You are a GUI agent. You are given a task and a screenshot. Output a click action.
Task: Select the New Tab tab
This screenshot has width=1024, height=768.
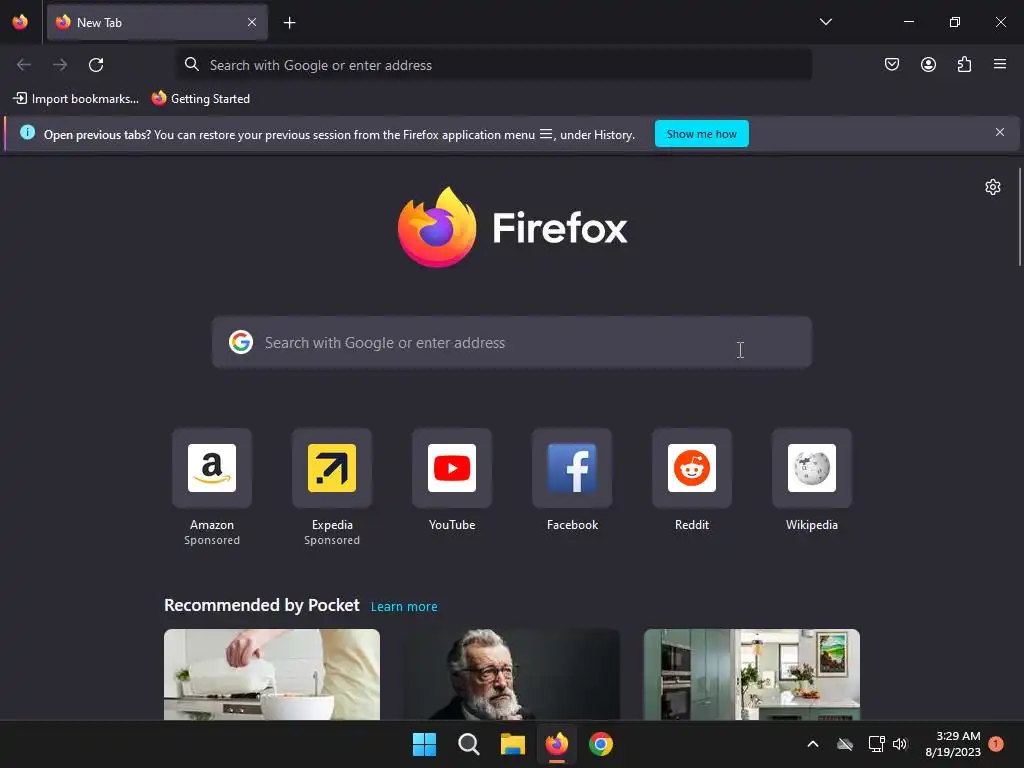pos(157,22)
